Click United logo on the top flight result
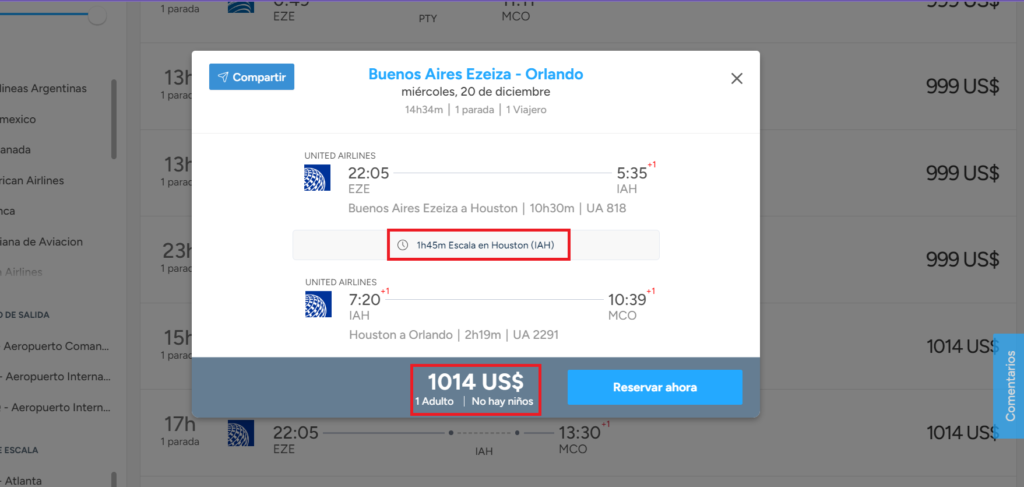This screenshot has height=487, width=1024. tap(240, 7)
